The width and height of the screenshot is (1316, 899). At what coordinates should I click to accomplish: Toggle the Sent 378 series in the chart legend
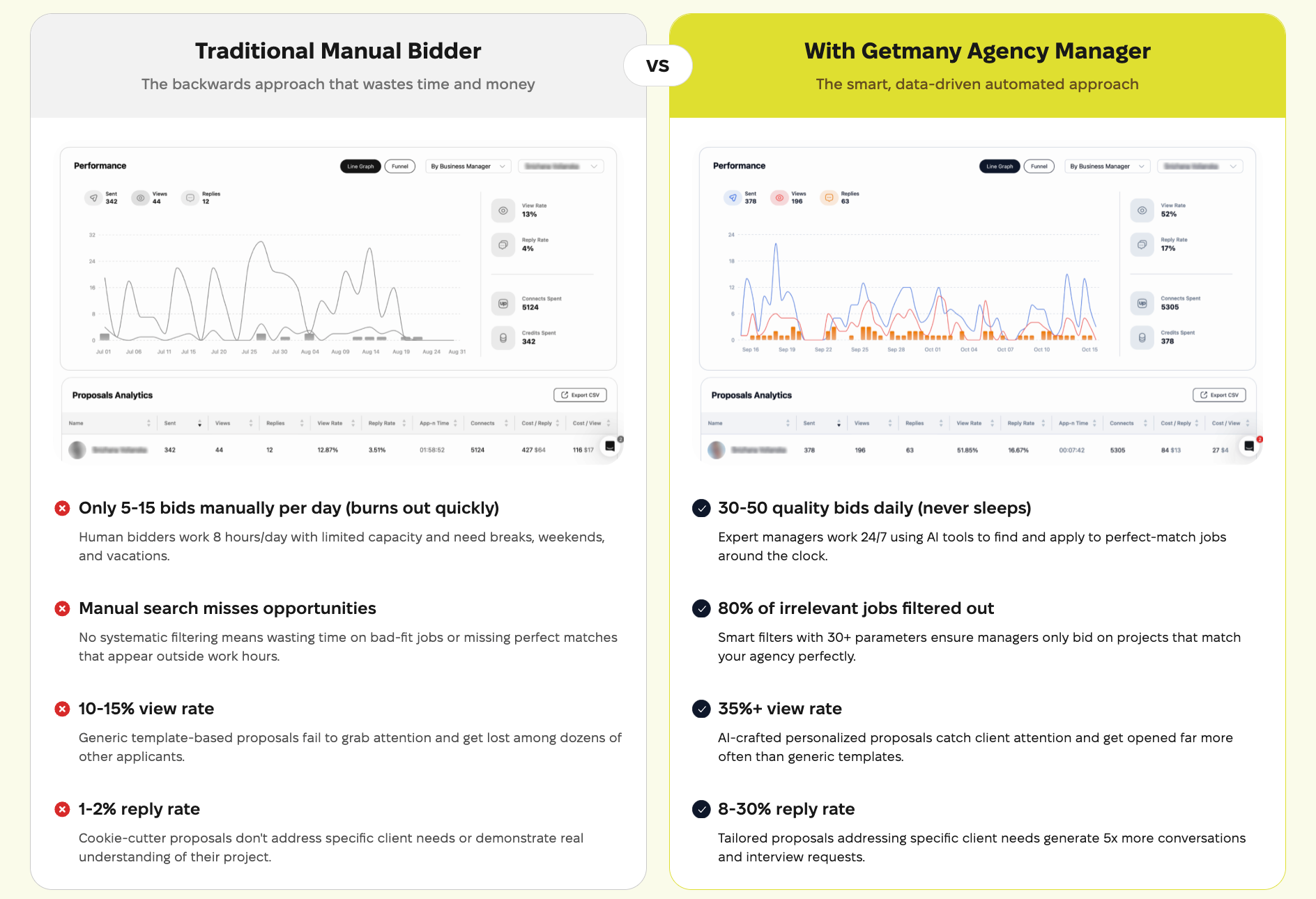pos(733,198)
